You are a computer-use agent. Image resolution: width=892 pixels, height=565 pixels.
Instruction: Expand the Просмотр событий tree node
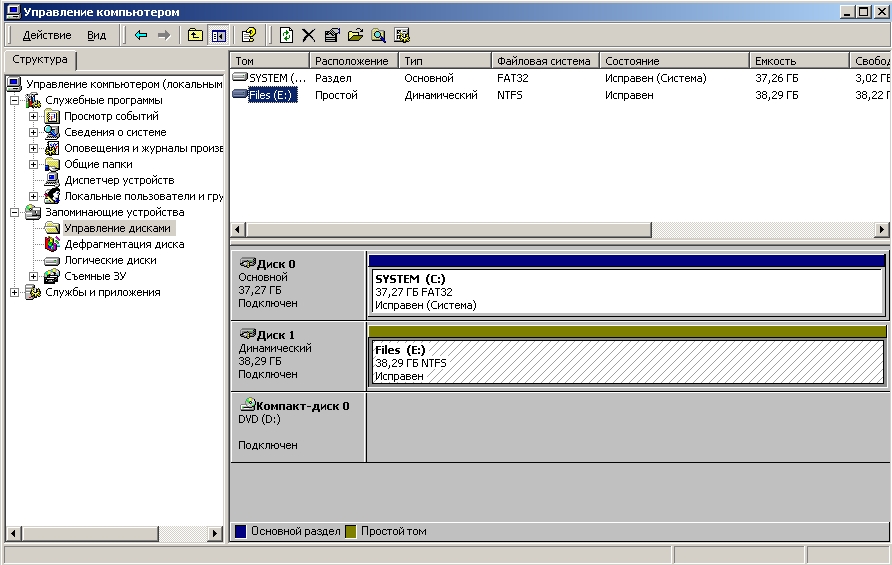[33, 116]
